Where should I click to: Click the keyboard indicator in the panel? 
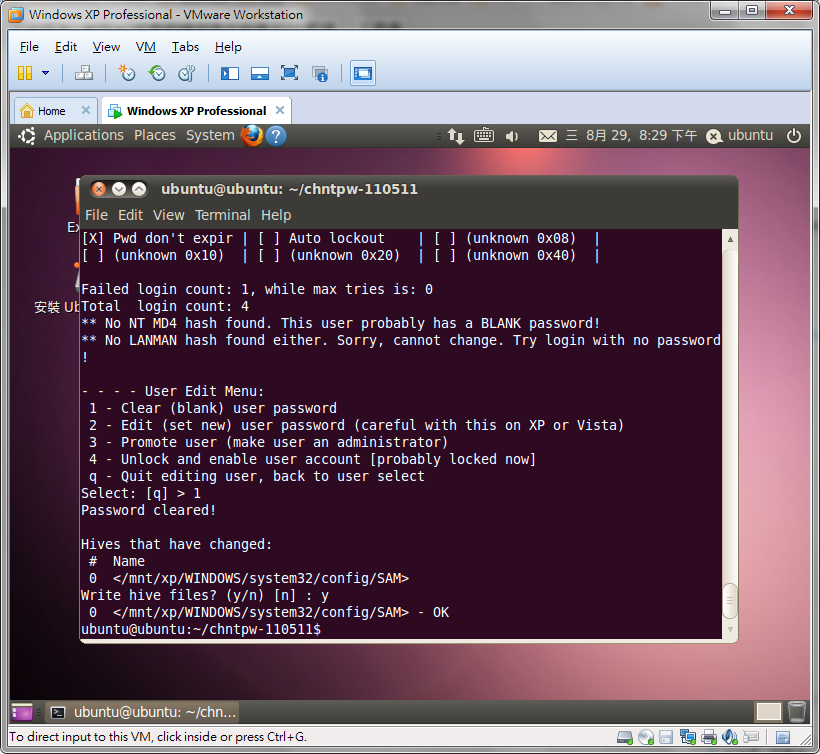pyautogui.click(x=484, y=136)
